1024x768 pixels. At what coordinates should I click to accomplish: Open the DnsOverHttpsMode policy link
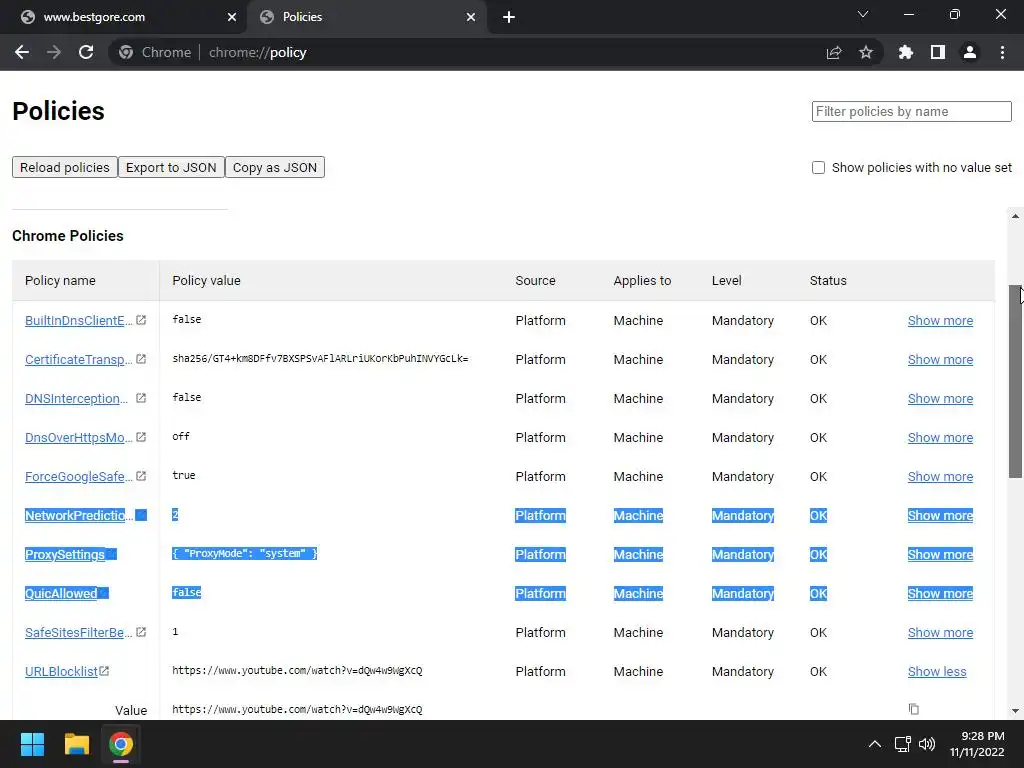click(x=78, y=438)
